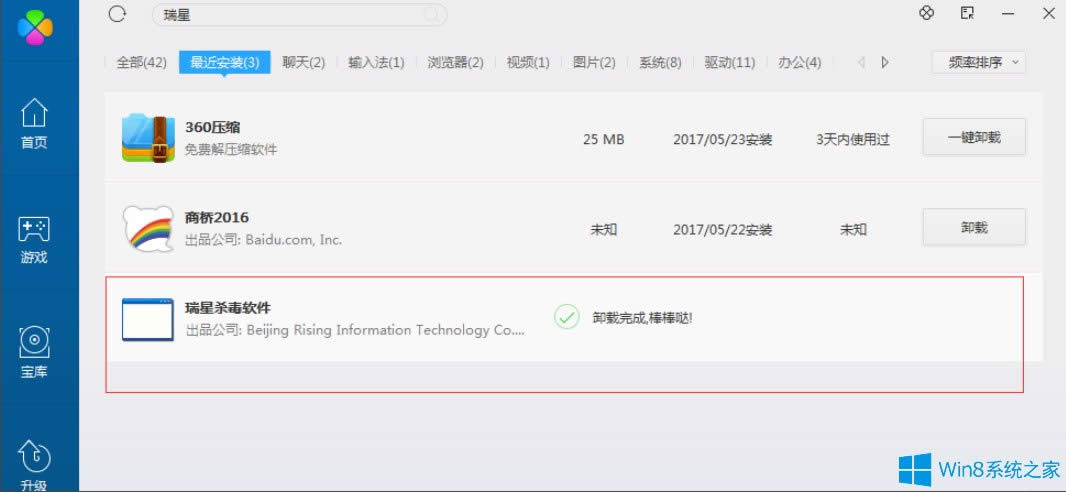Switch to the 系统(8) category
This screenshot has height=492, width=1066.
pyautogui.click(x=660, y=63)
